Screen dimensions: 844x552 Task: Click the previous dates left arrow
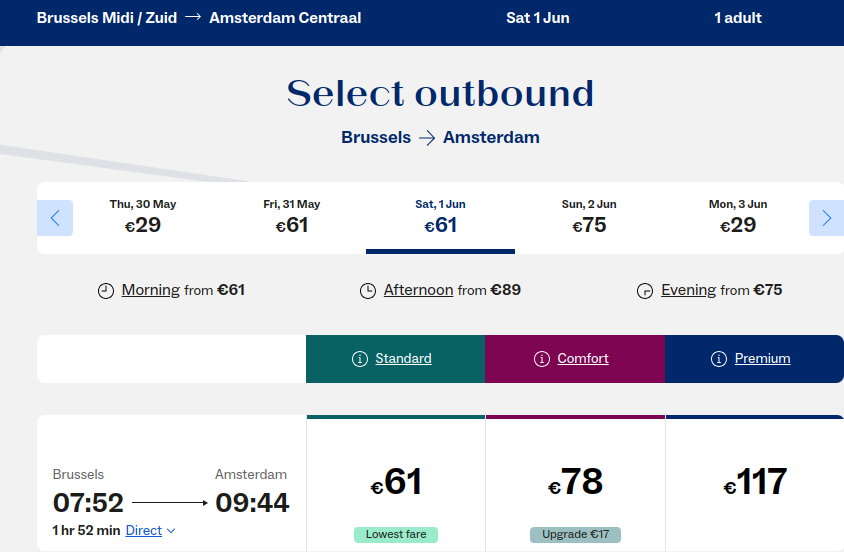[x=55, y=218]
